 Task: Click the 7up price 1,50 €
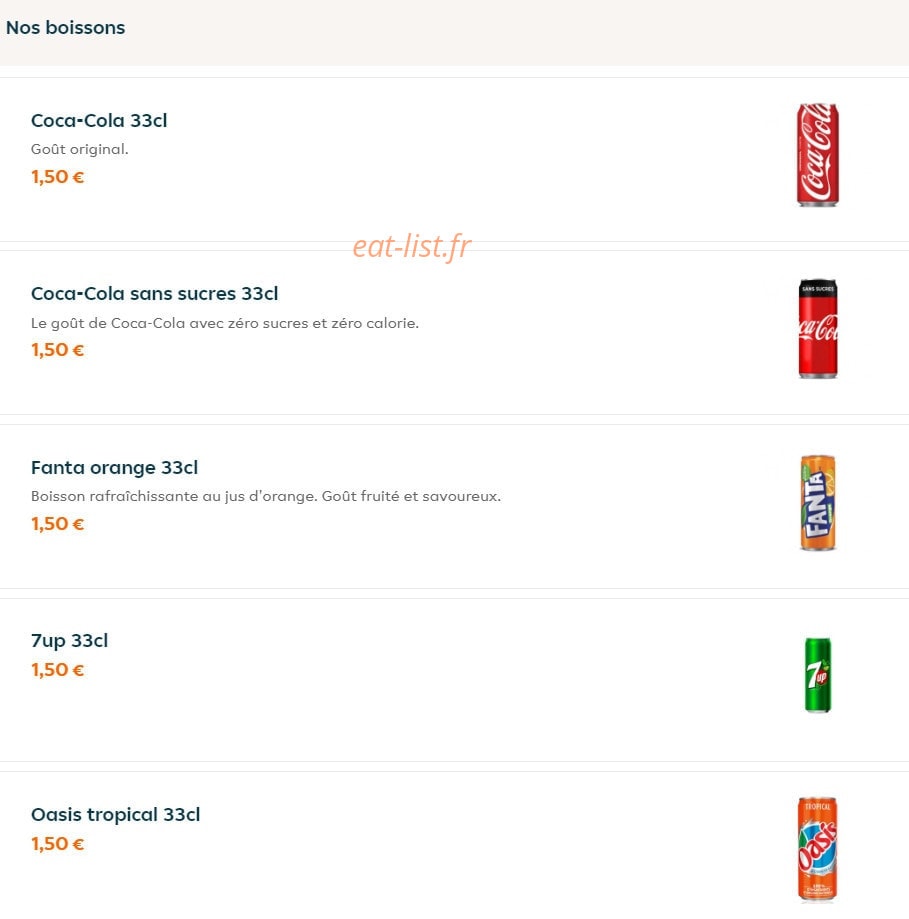pos(57,669)
